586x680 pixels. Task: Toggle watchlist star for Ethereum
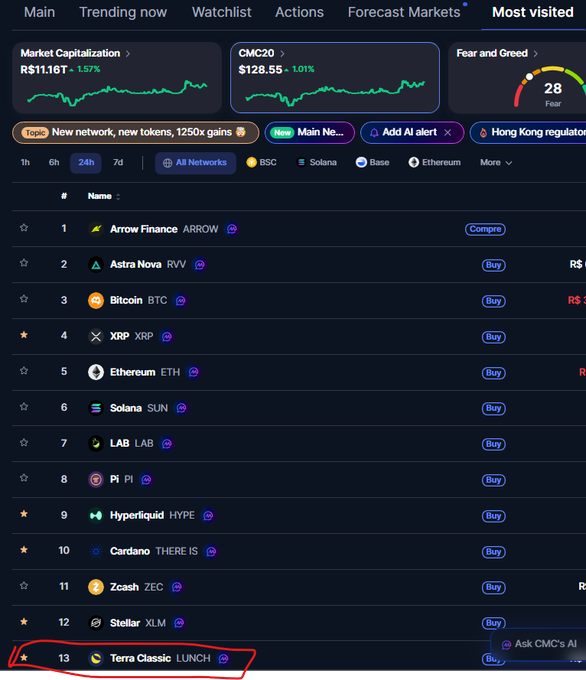(24, 371)
